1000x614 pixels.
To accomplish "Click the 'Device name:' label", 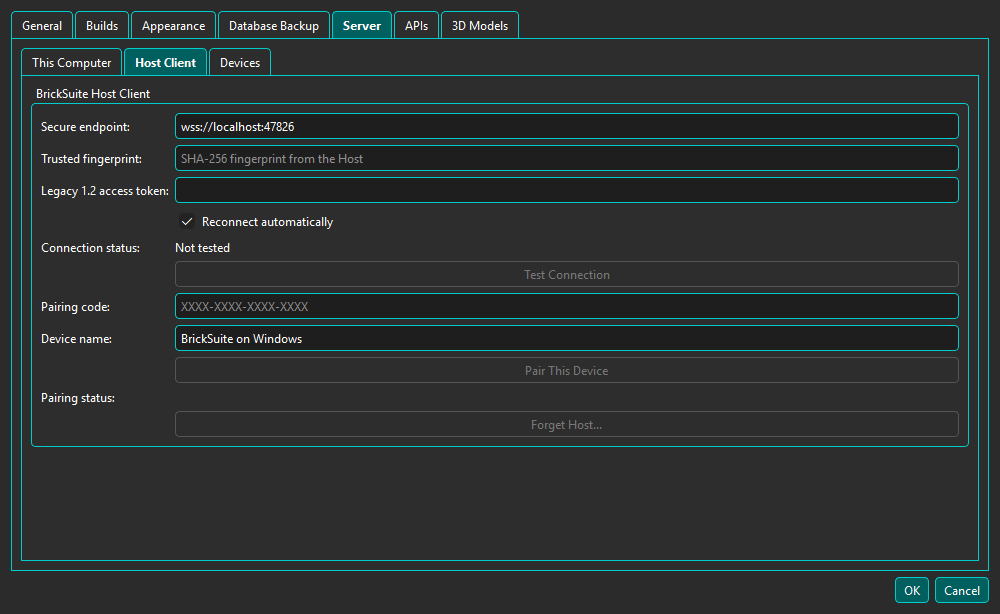I will [x=77, y=339].
